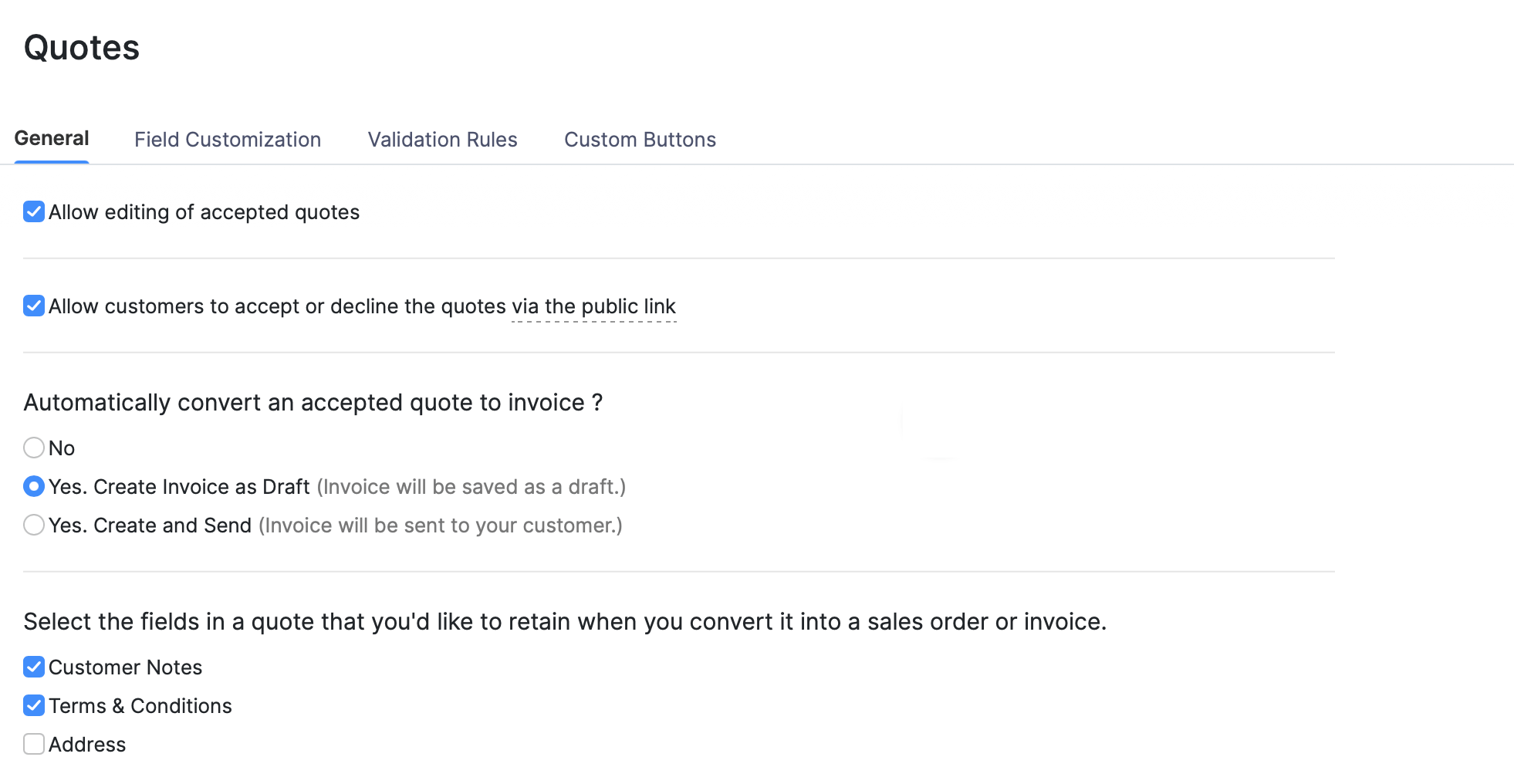Click the 'Address' label text
Screen dimensions: 1514x784
87,745
